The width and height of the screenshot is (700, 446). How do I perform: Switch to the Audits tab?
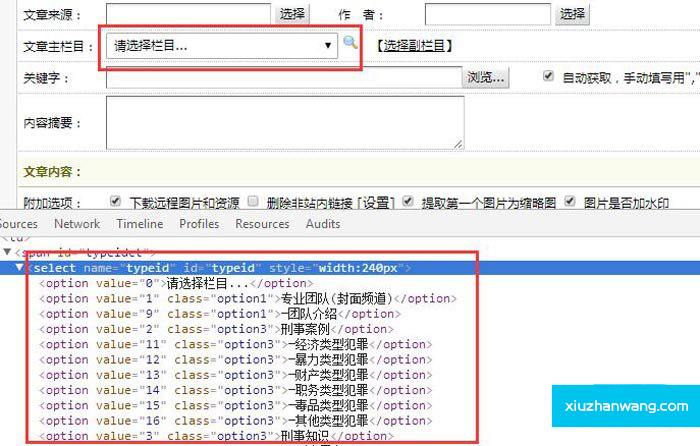pos(323,224)
